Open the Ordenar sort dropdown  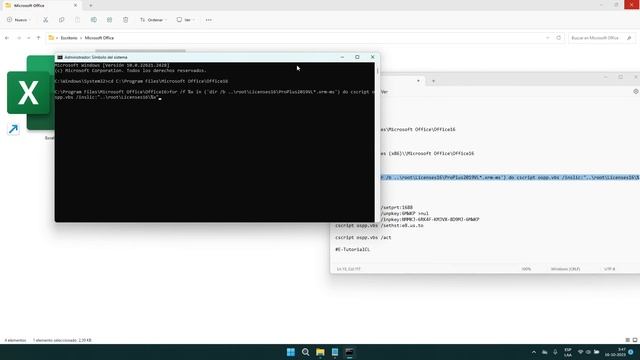click(x=153, y=20)
